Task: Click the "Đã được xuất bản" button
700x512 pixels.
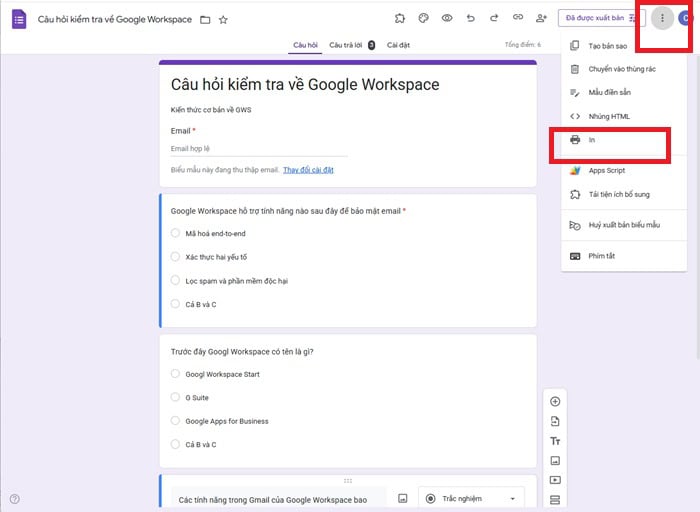Action: pyautogui.click(x=600, y=18)
